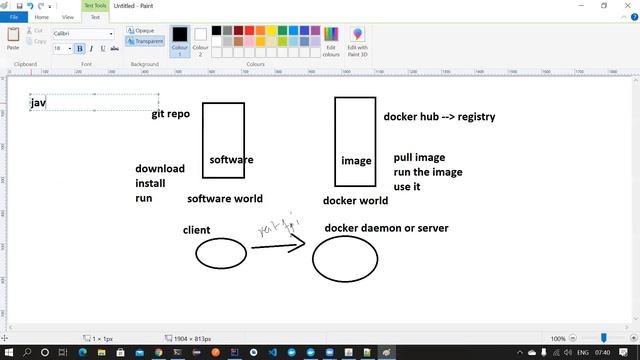This screenshot has height=360, width=640.
Task: Redo the last undone action
Action: (41, 6)
